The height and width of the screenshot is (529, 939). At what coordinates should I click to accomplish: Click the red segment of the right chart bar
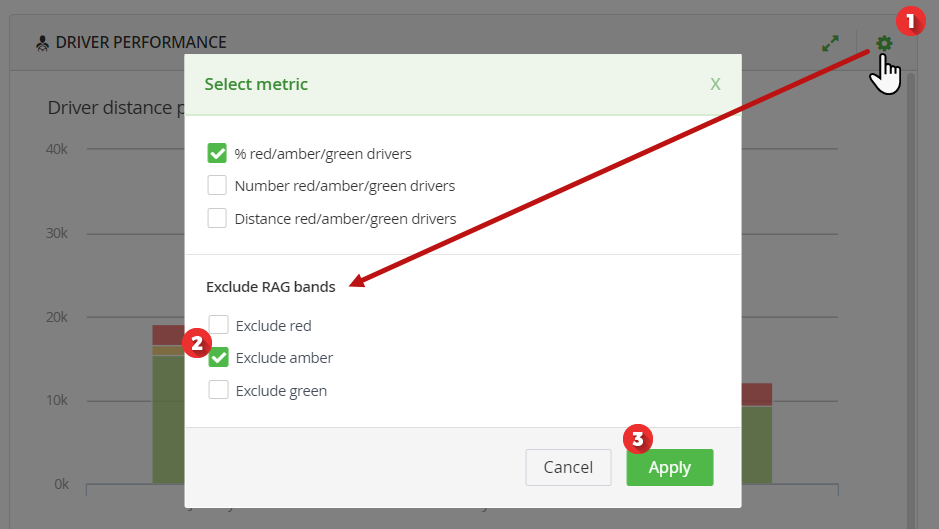tap(757, 394)
